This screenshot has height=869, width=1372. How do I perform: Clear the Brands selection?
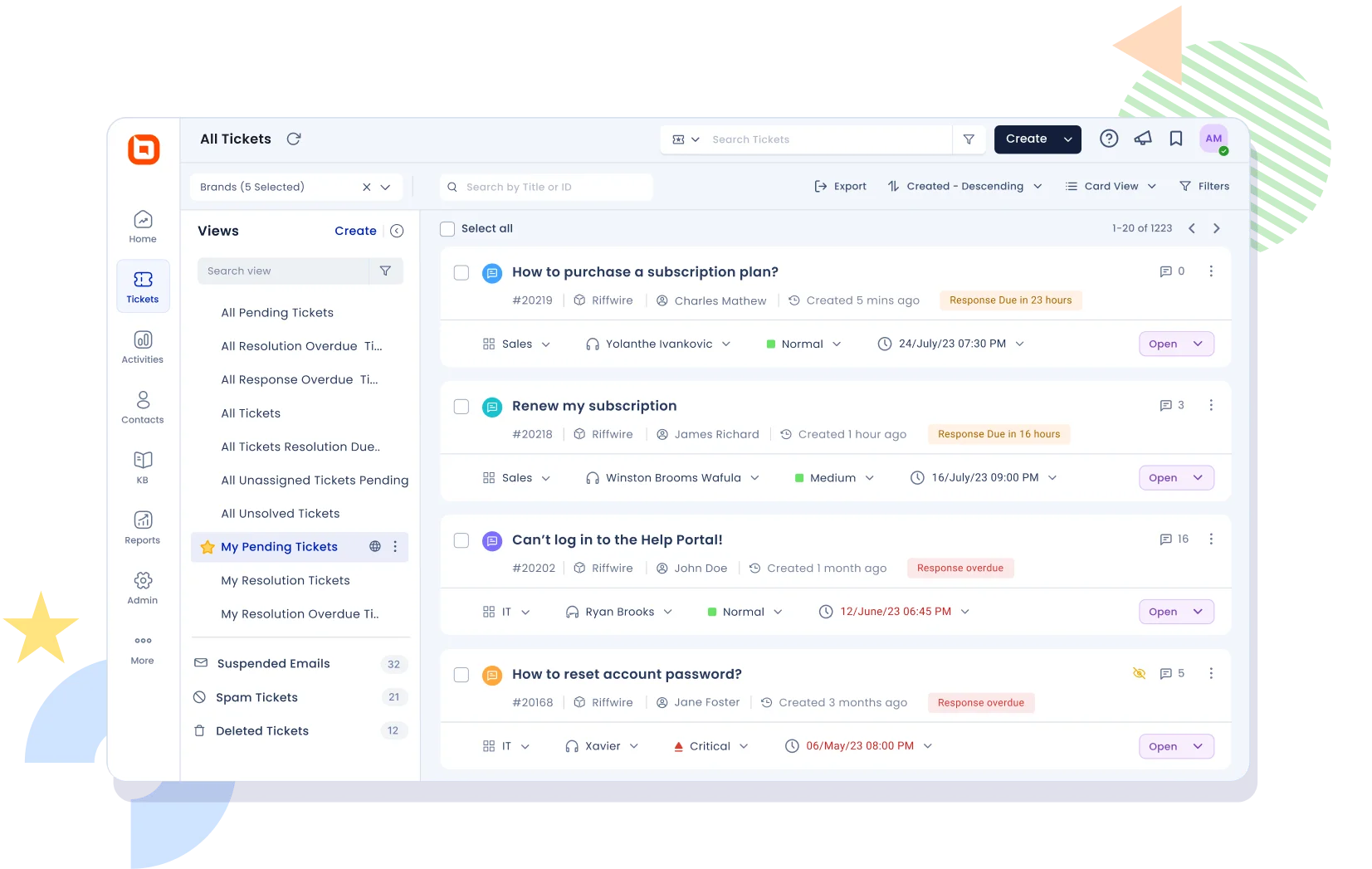pyautogui.click(x=367, y=187)
